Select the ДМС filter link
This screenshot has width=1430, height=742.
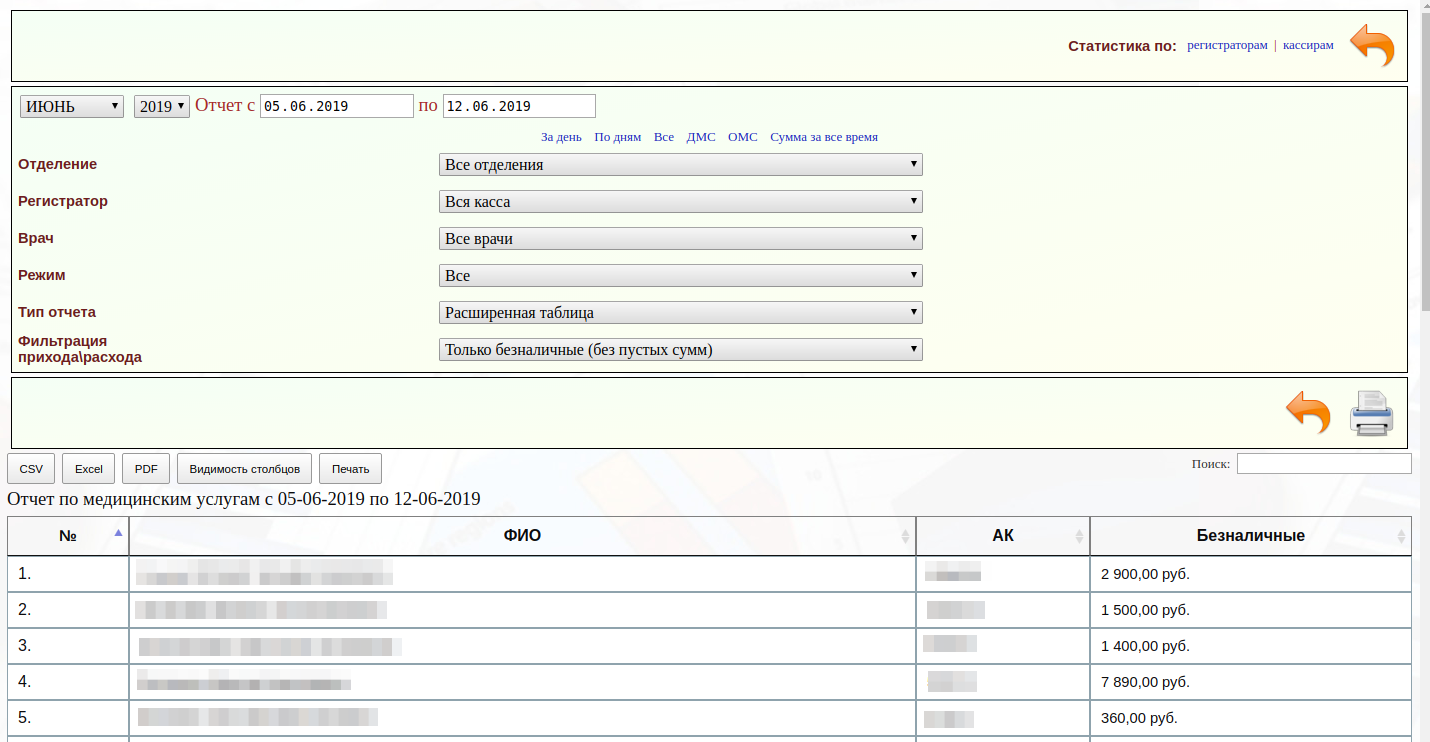click(x=701, y=137)
